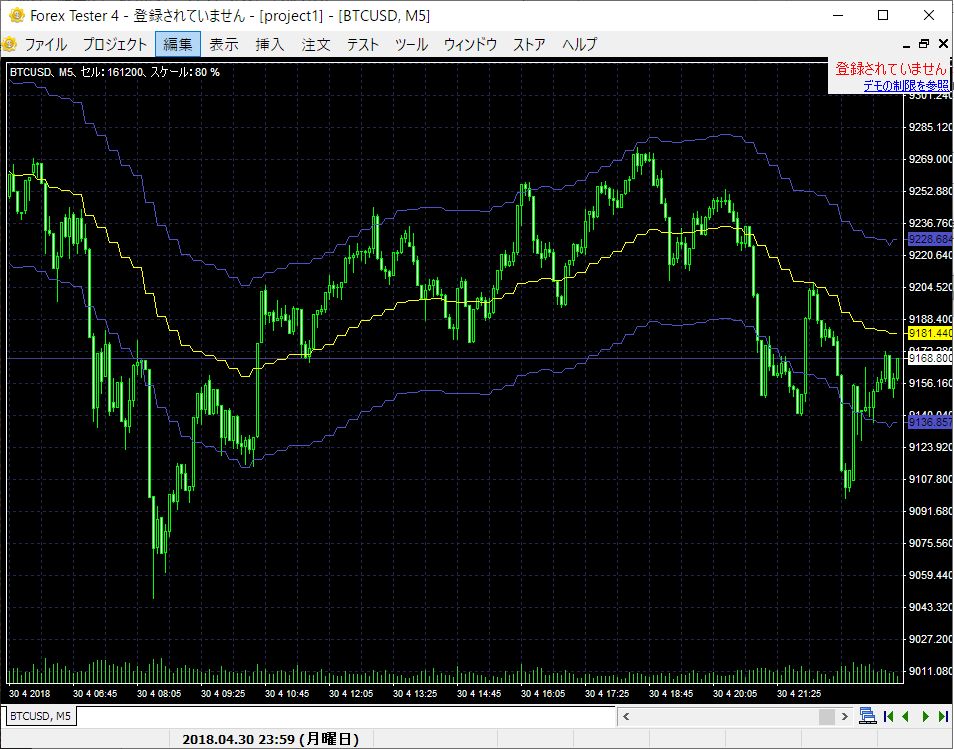Viewport: 954px width, 749px height.
Task: Open the ファイル menu
Action: [45, 44]
